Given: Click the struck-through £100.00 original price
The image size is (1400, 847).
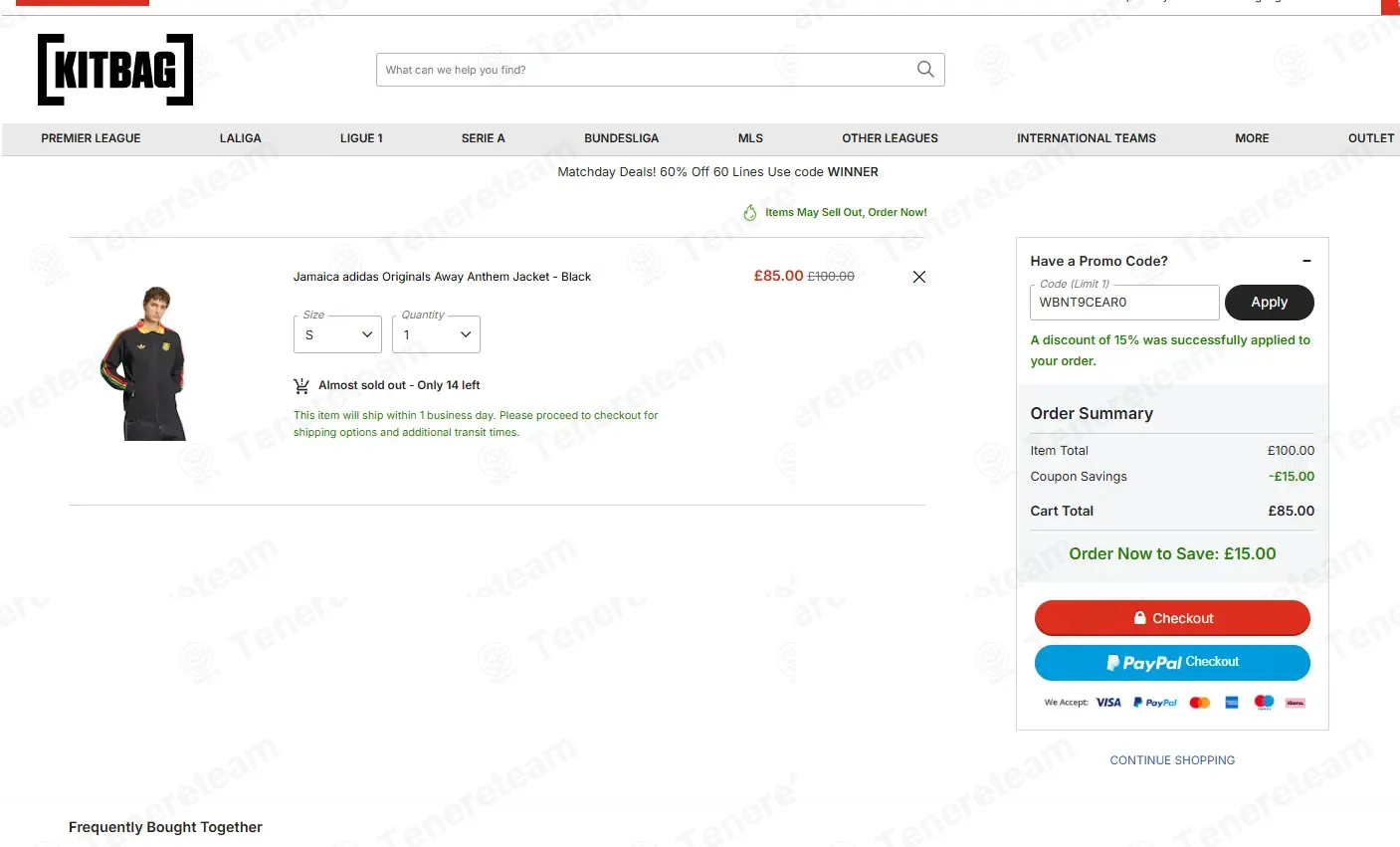Looking at the screenshot, I should click(831, 277).
